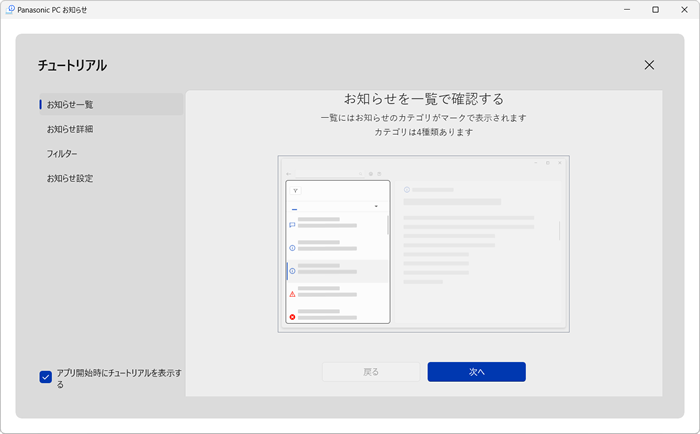Click the red error circle category icon
Screen dimensions: 700x434
(292, 316)
